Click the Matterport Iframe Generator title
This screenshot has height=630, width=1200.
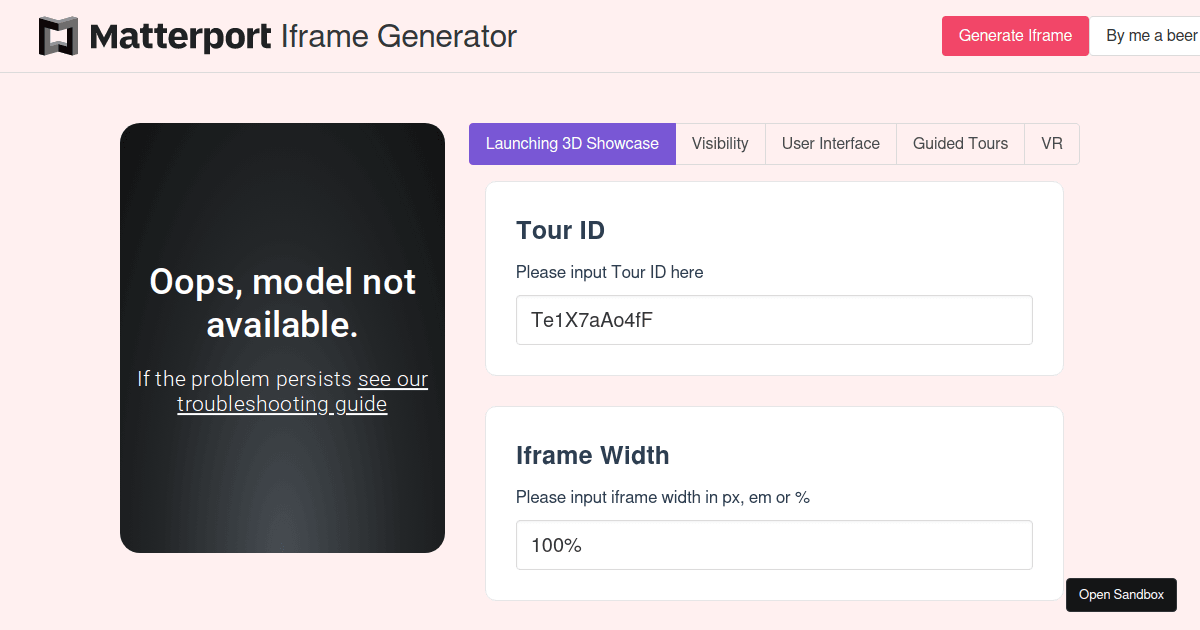pyautogui.click(x=303, y=37)
